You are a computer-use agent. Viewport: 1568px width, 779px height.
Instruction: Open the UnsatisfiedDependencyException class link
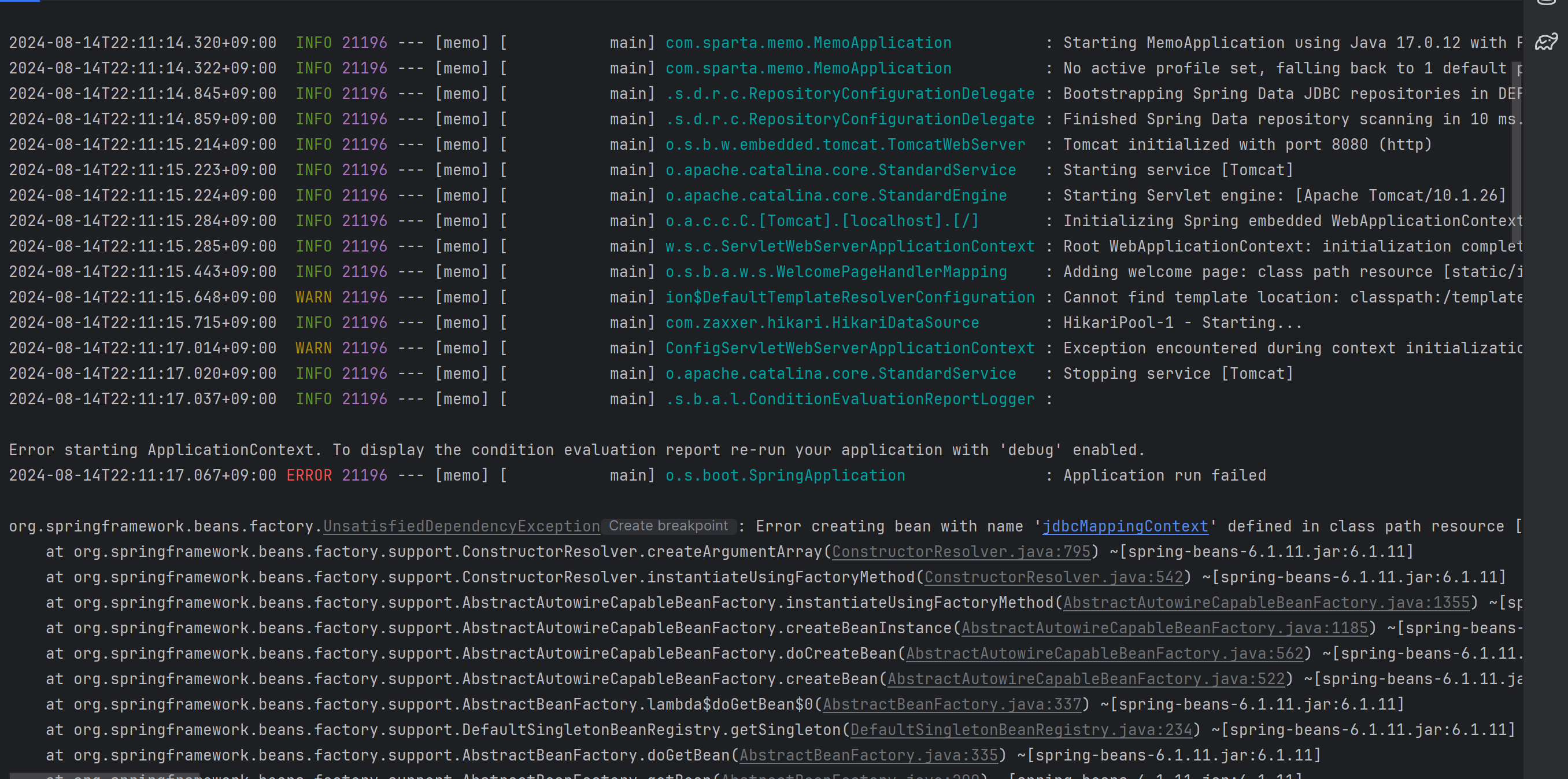pos(461,526)
